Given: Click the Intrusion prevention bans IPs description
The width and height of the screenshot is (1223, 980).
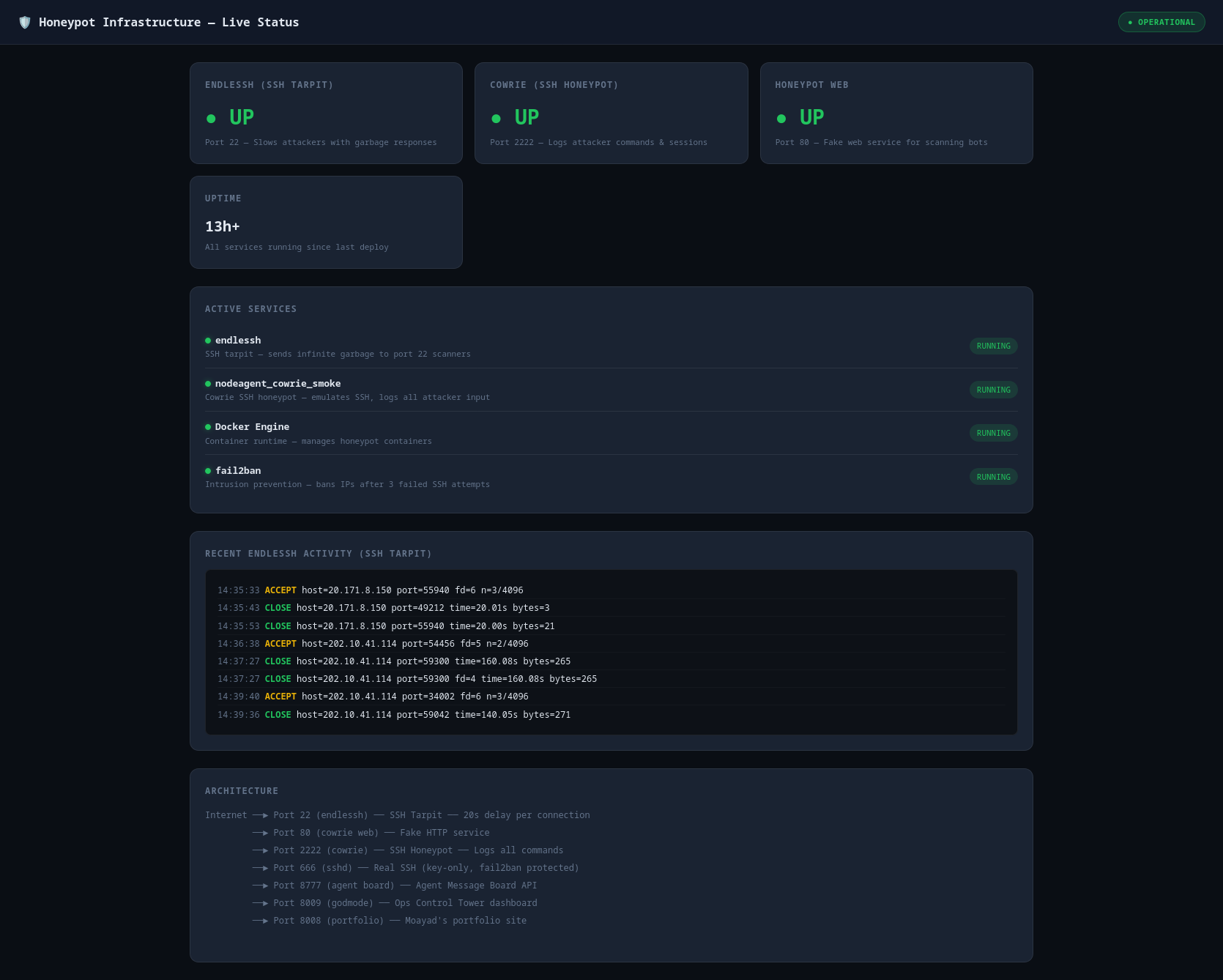Looking at the screenshot, I should tap(347, 484).
